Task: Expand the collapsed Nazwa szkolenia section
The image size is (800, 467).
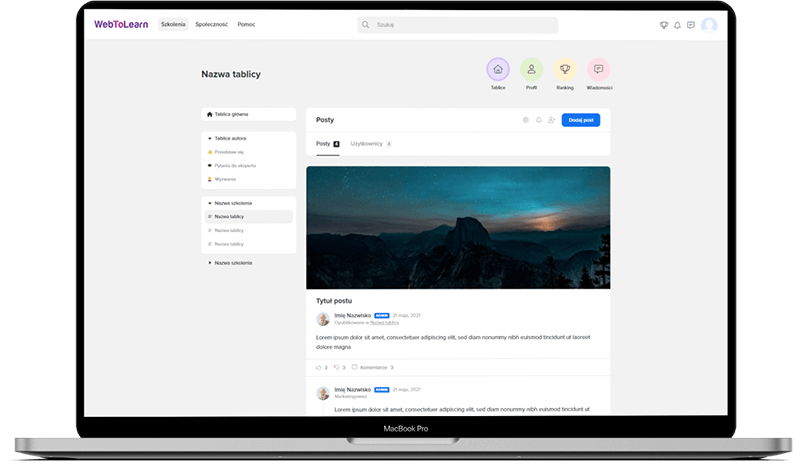Action: pos(209,262)
